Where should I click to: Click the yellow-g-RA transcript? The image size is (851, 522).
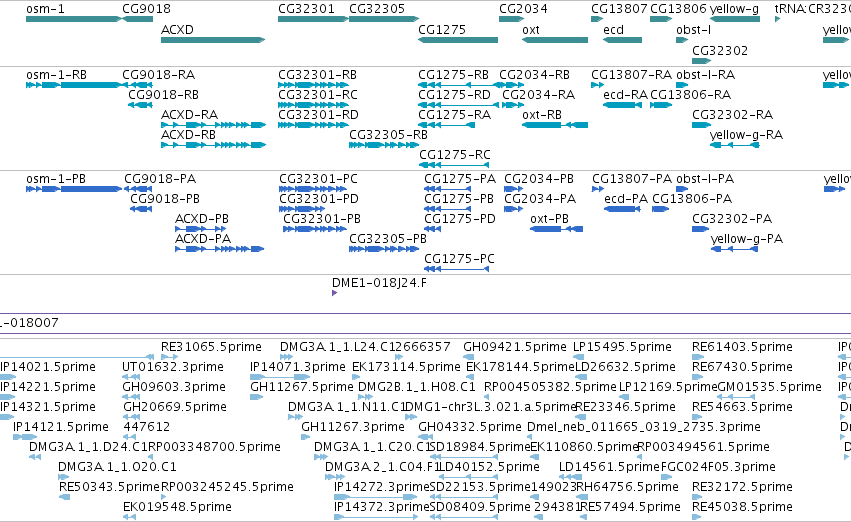click(735, 145)
